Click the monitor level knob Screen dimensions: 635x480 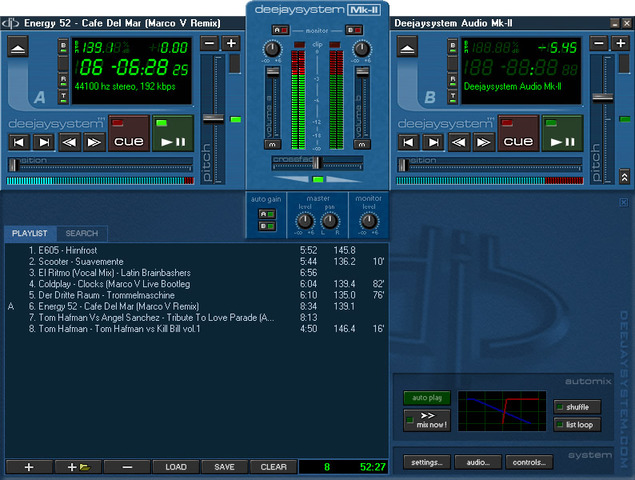(369, 221)
